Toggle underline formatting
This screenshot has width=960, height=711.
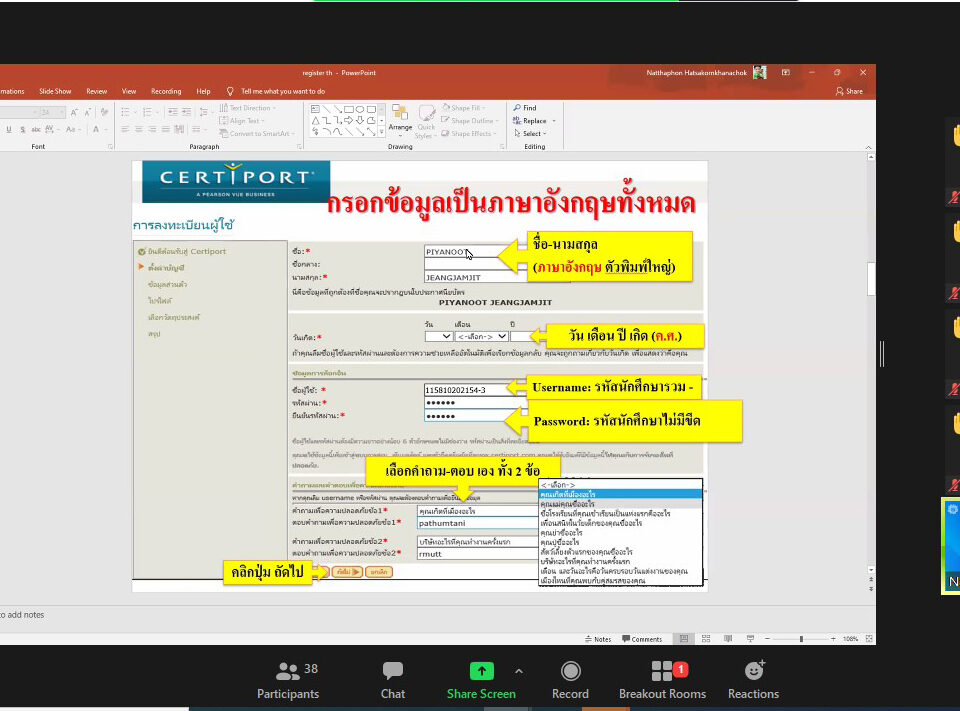coord(9,129)
